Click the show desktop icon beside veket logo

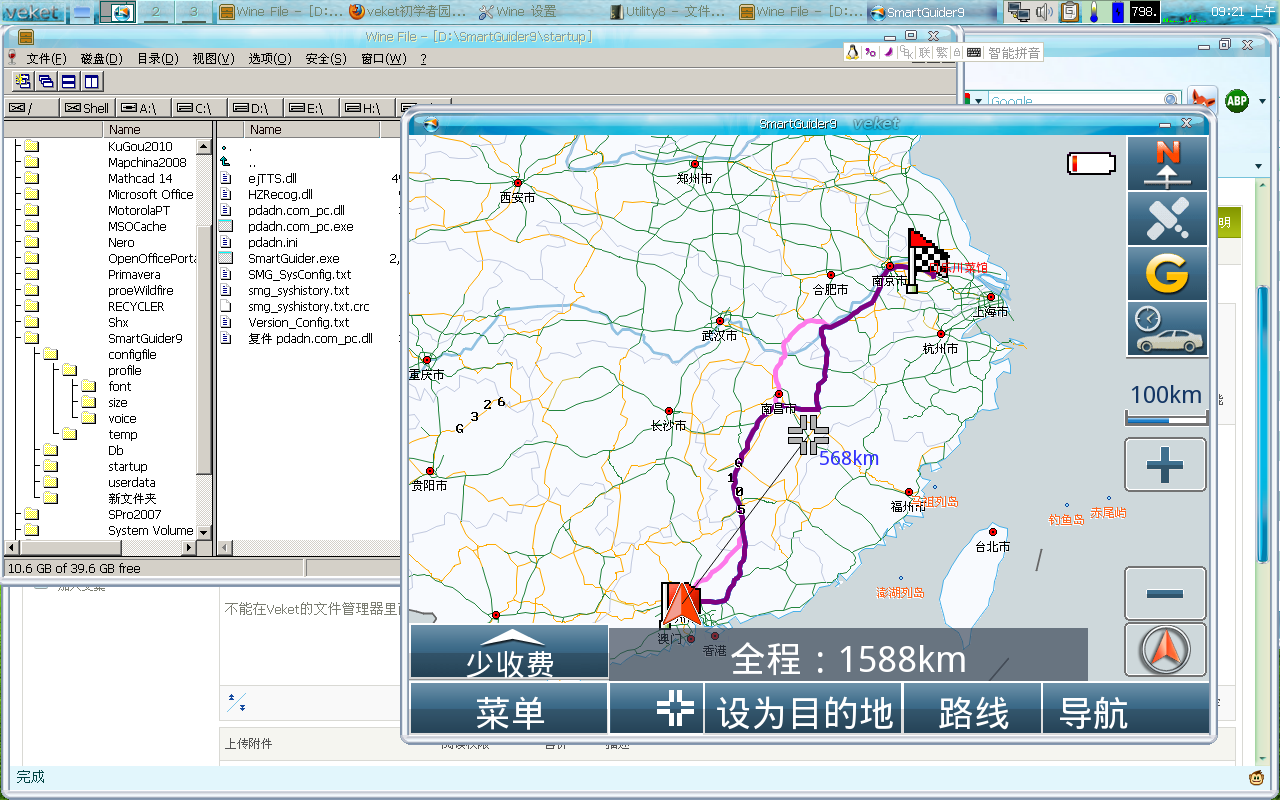tap(83, 12)
